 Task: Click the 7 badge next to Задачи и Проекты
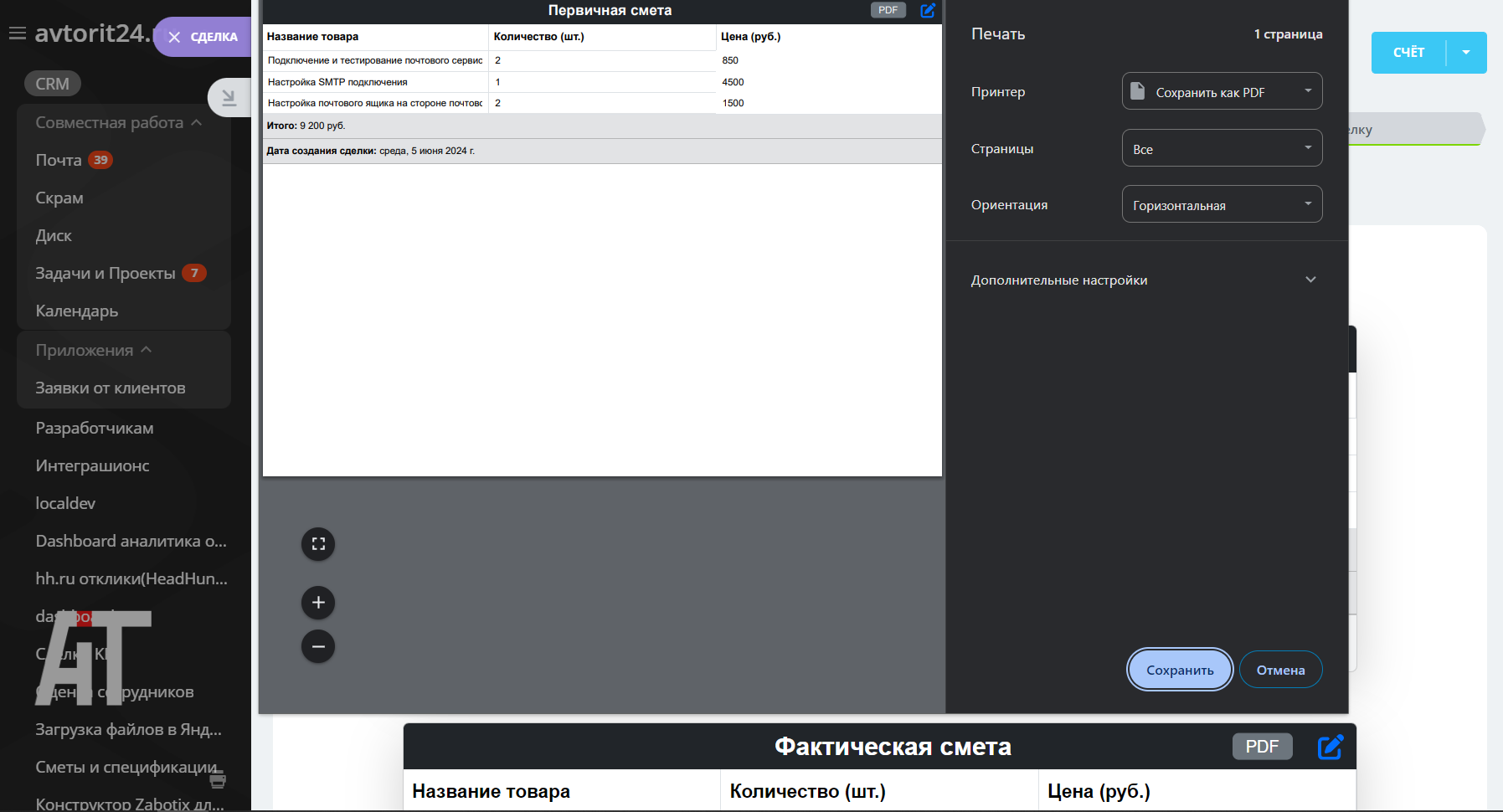194,273
